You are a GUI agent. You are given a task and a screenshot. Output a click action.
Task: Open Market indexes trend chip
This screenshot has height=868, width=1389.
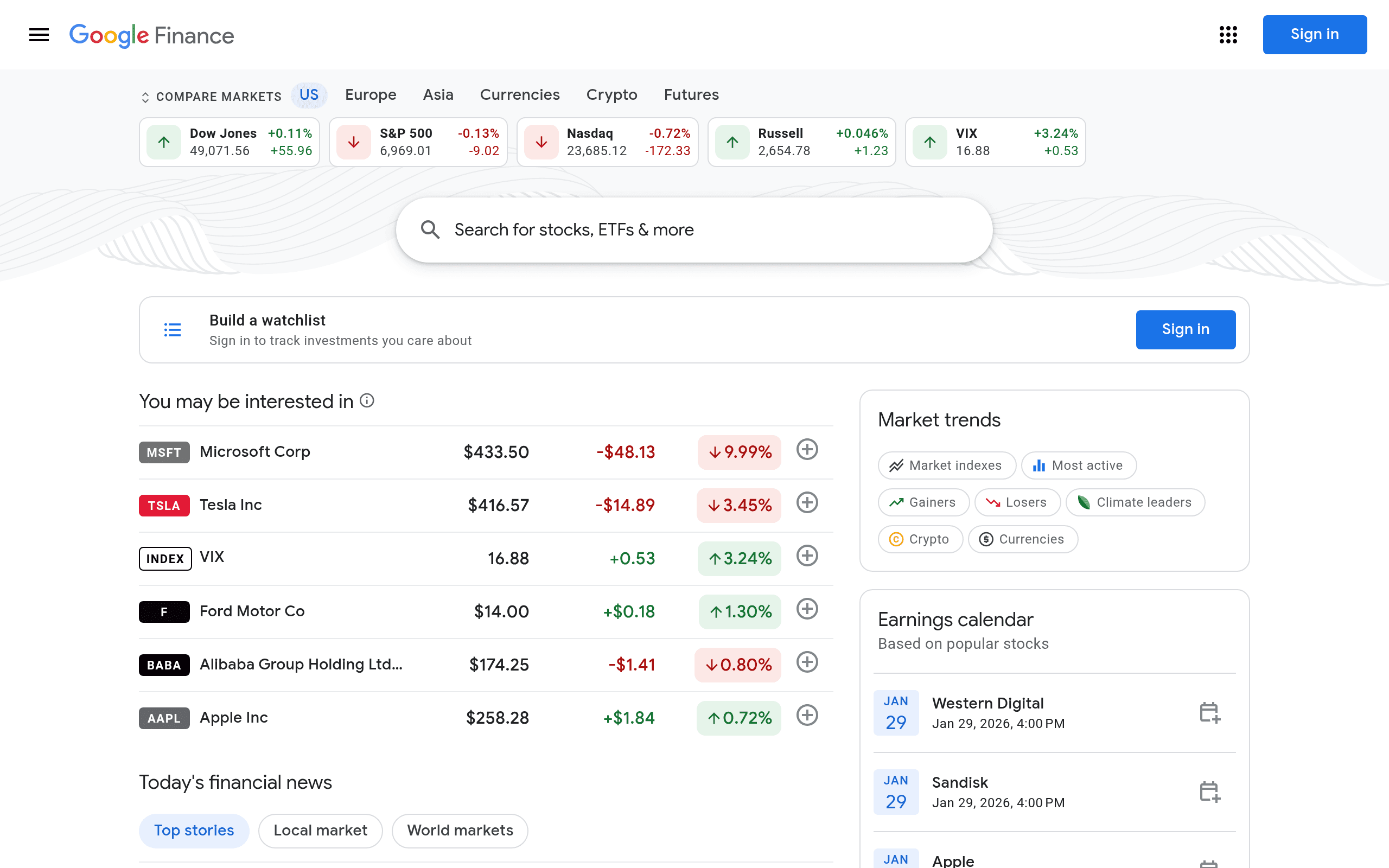(x=946, y=465)
